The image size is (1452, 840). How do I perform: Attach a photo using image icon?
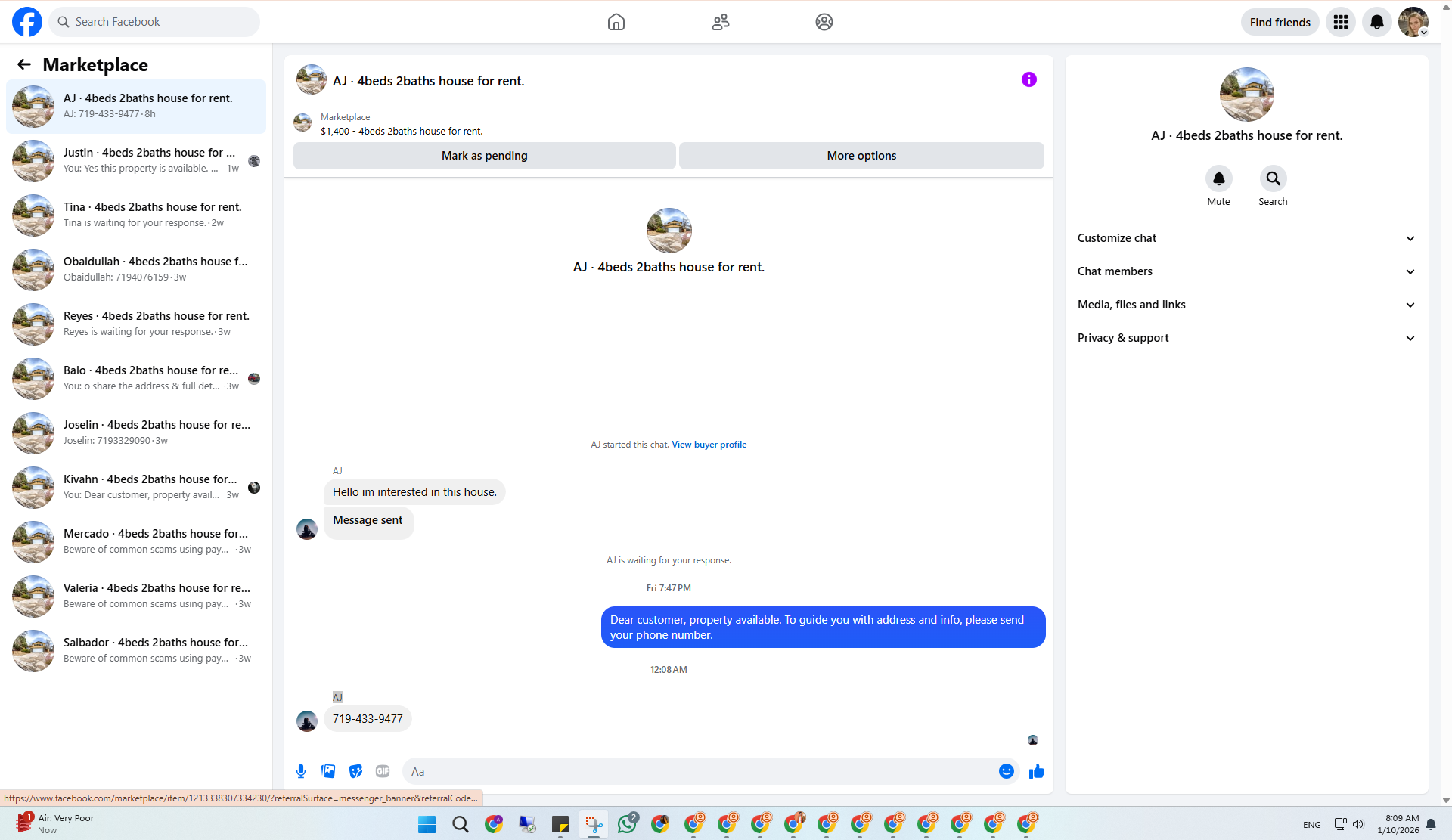[x=328, y=771]
